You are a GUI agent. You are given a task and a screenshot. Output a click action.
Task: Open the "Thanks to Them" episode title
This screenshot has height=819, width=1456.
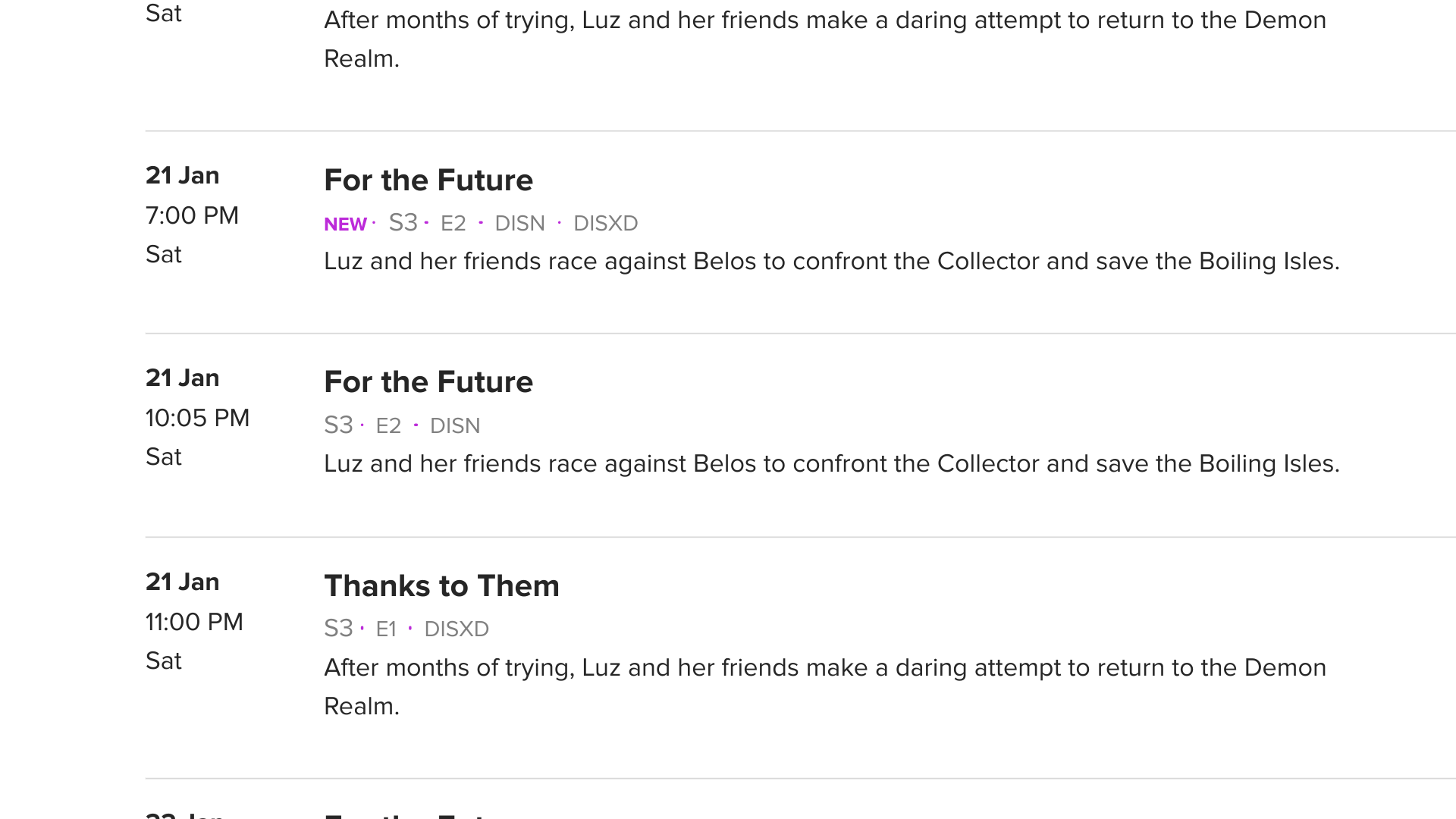tap(441, 586)
